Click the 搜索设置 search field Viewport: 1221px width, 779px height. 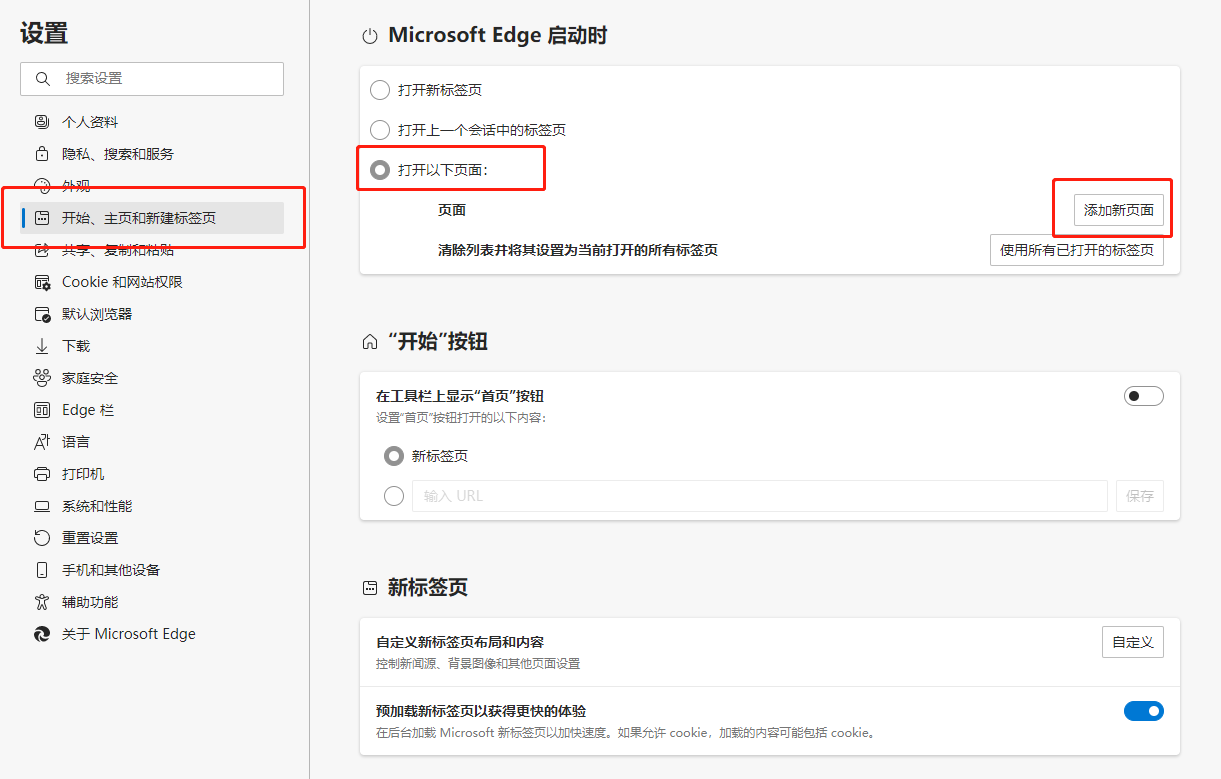tap(152, 79)
